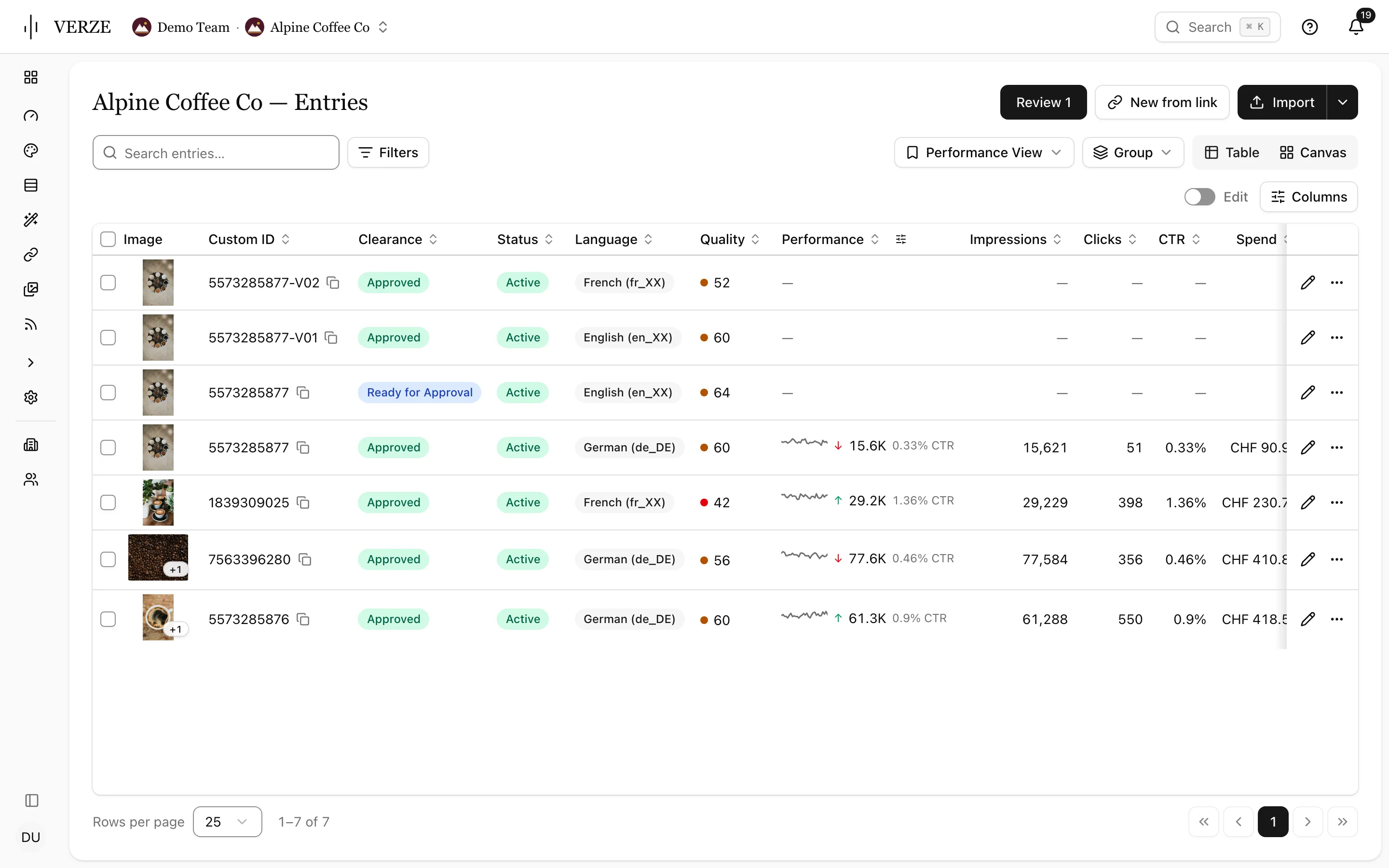Open the Group dropdown
Screen dimensions: 1389x868
pyautogui.click(x=1133, y=152)
